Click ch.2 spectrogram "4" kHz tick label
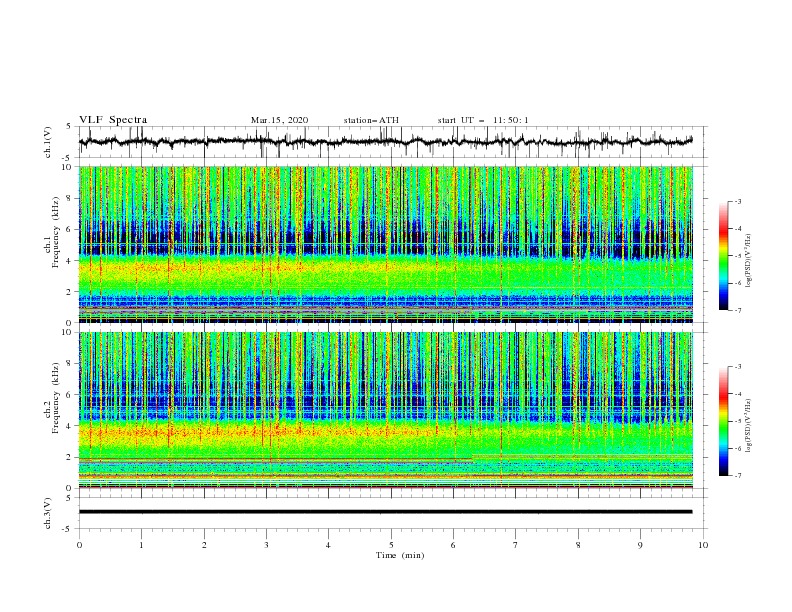 coord(70,426)
